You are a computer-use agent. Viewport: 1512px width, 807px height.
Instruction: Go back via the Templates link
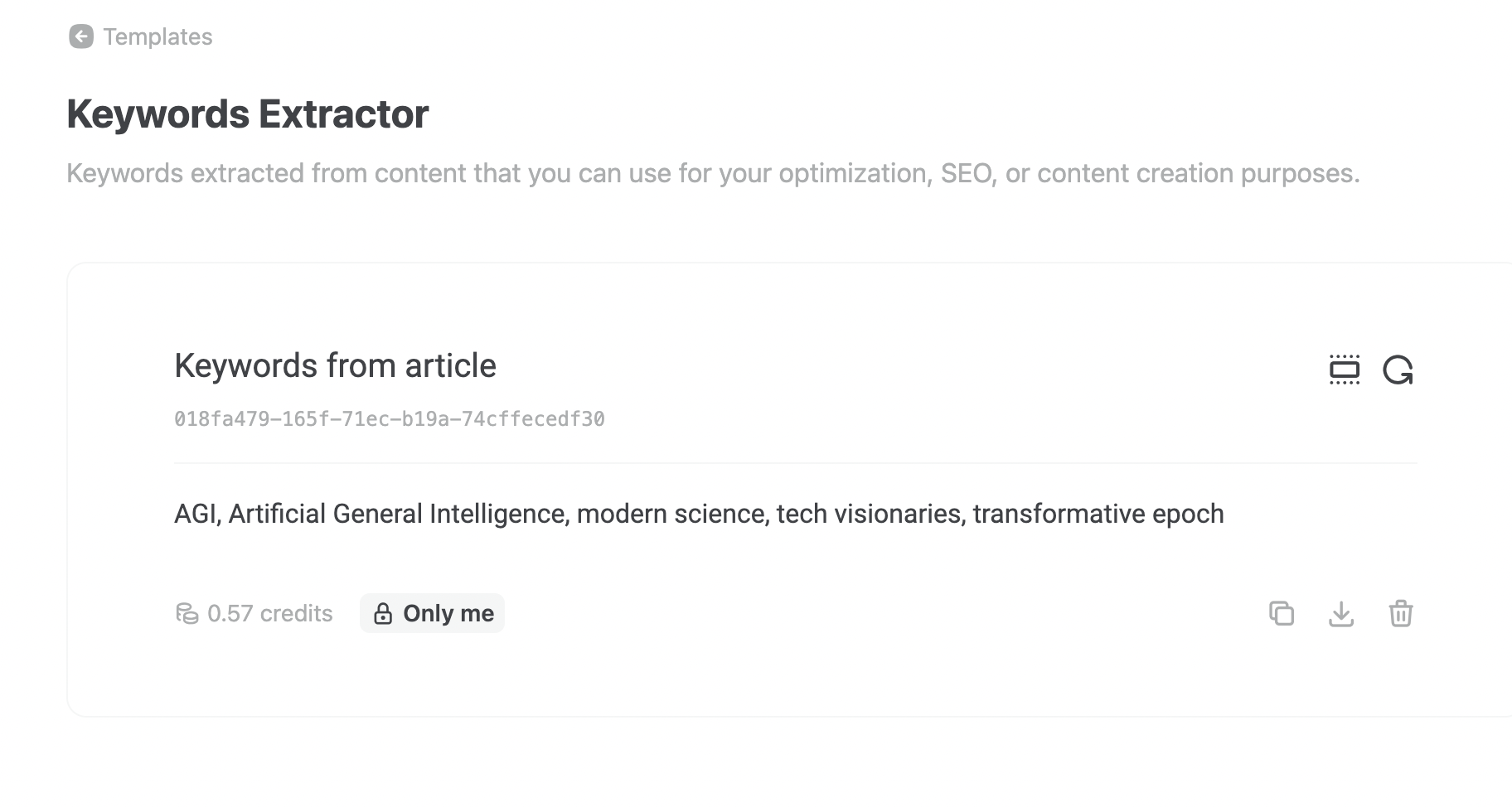157,36
